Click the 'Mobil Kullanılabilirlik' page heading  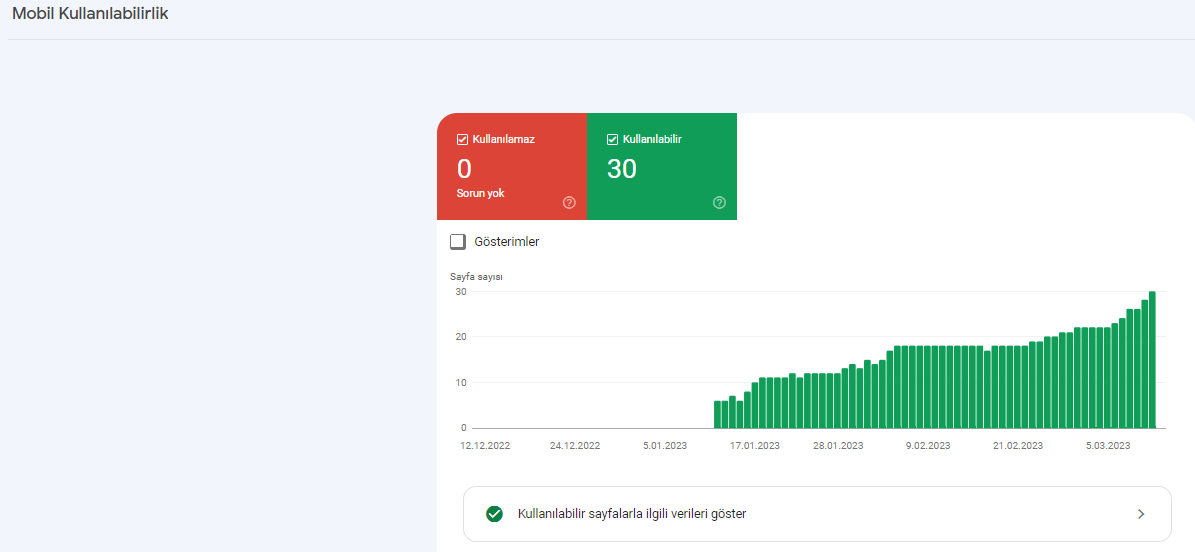coord(90,14)
